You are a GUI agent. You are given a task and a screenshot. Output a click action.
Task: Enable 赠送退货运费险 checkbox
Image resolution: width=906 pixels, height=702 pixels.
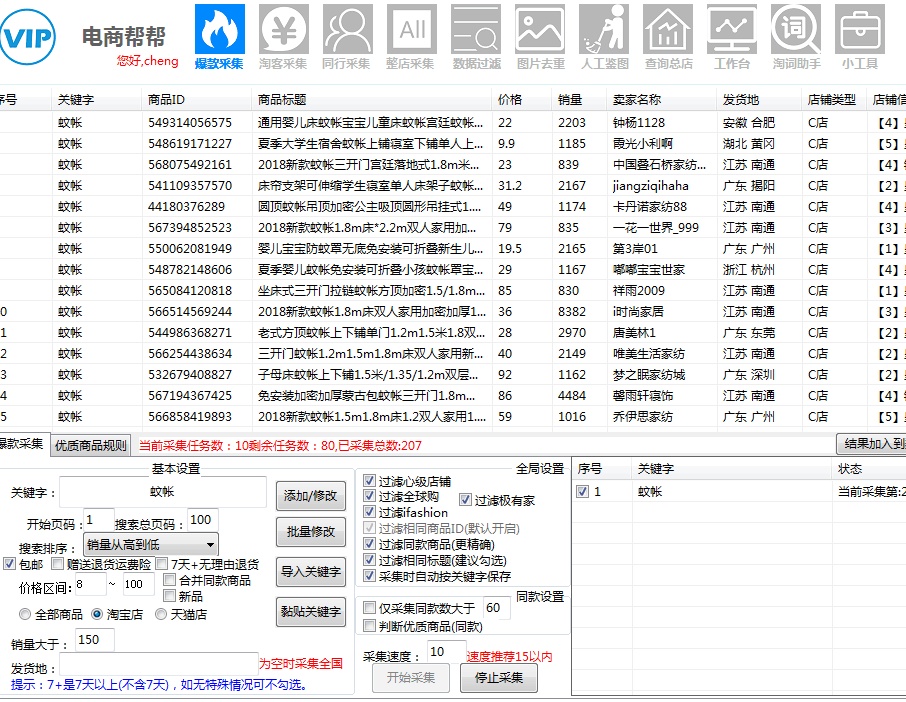pos(57,564)
